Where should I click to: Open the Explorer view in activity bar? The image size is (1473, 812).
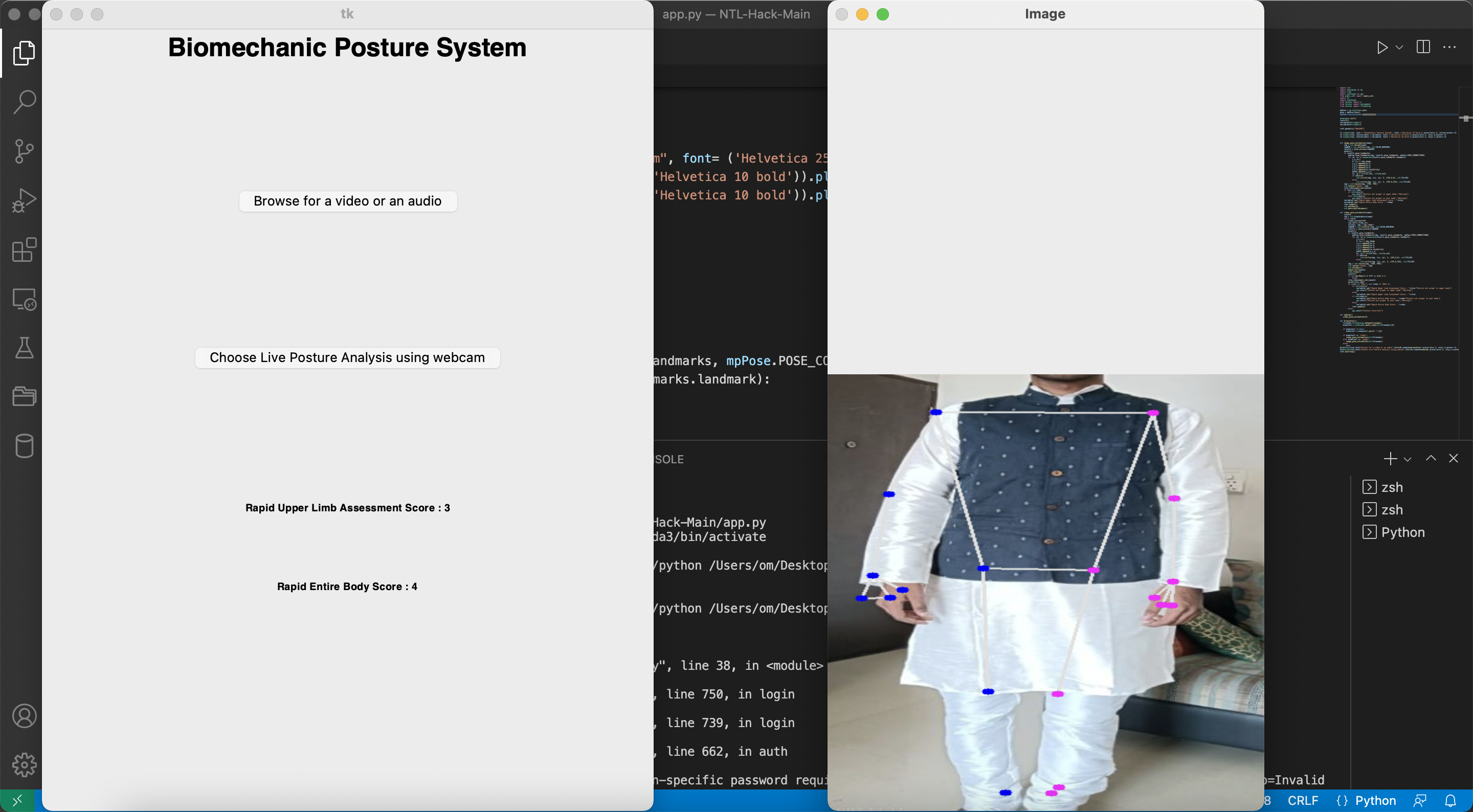24,53
